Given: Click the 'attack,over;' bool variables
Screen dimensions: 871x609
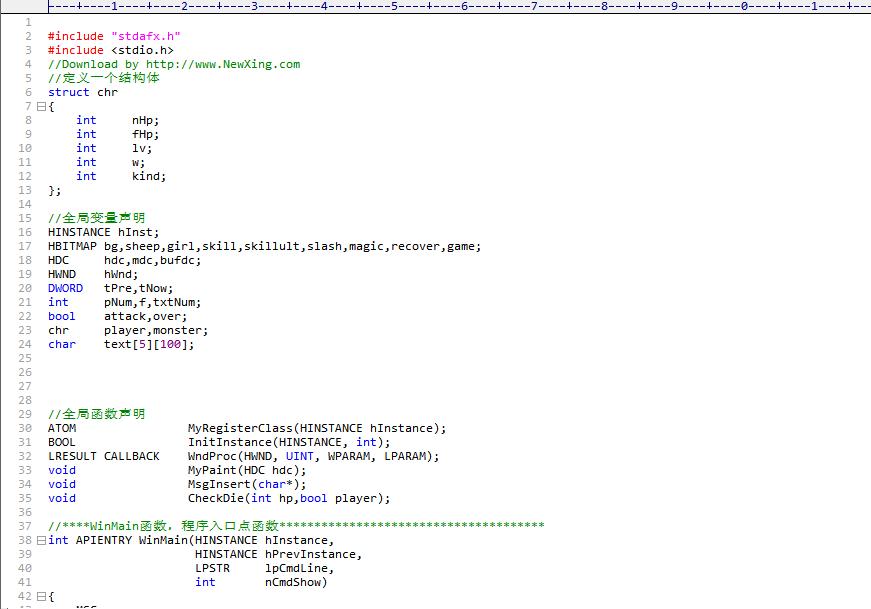Looking at the screenshot, I should 146,316.
